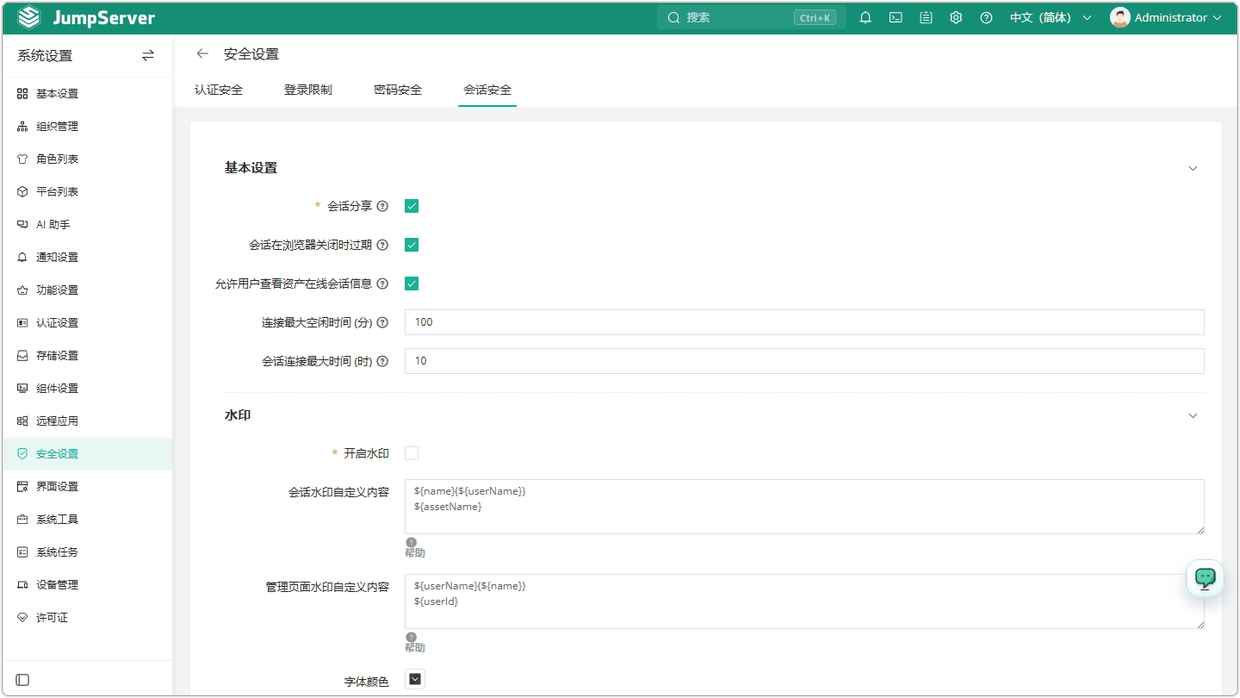Click the tickets list icon in header
Viewport: 1240px width, 698px height.
tap(926, 18)
